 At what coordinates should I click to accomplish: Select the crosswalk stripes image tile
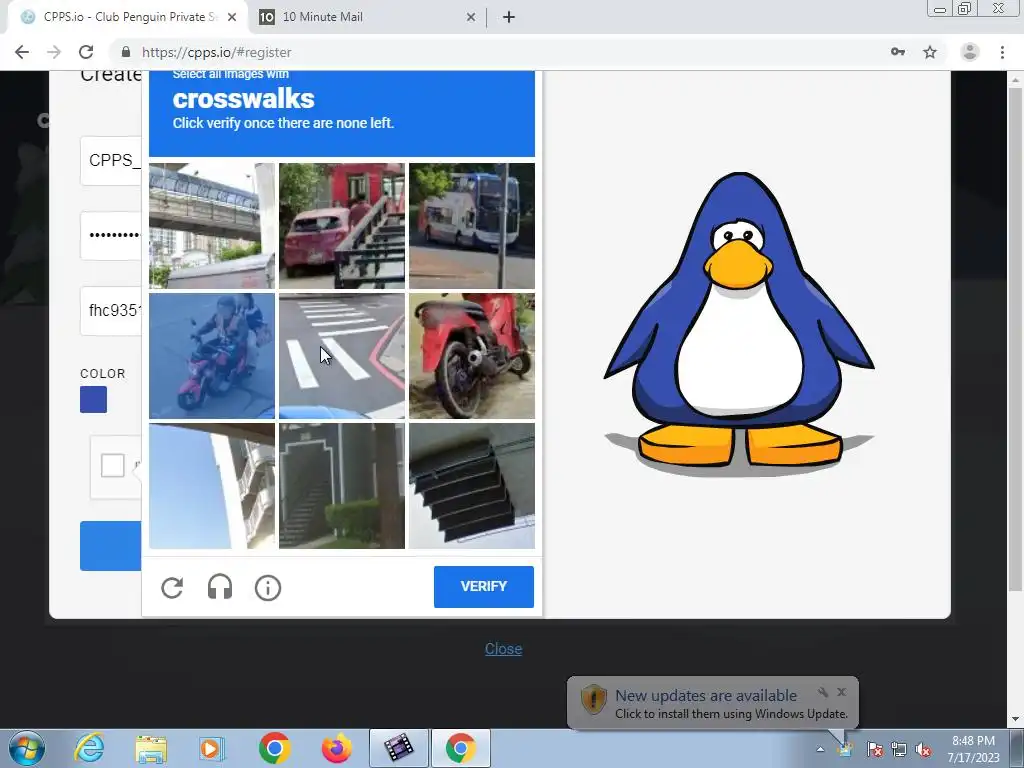342,356
